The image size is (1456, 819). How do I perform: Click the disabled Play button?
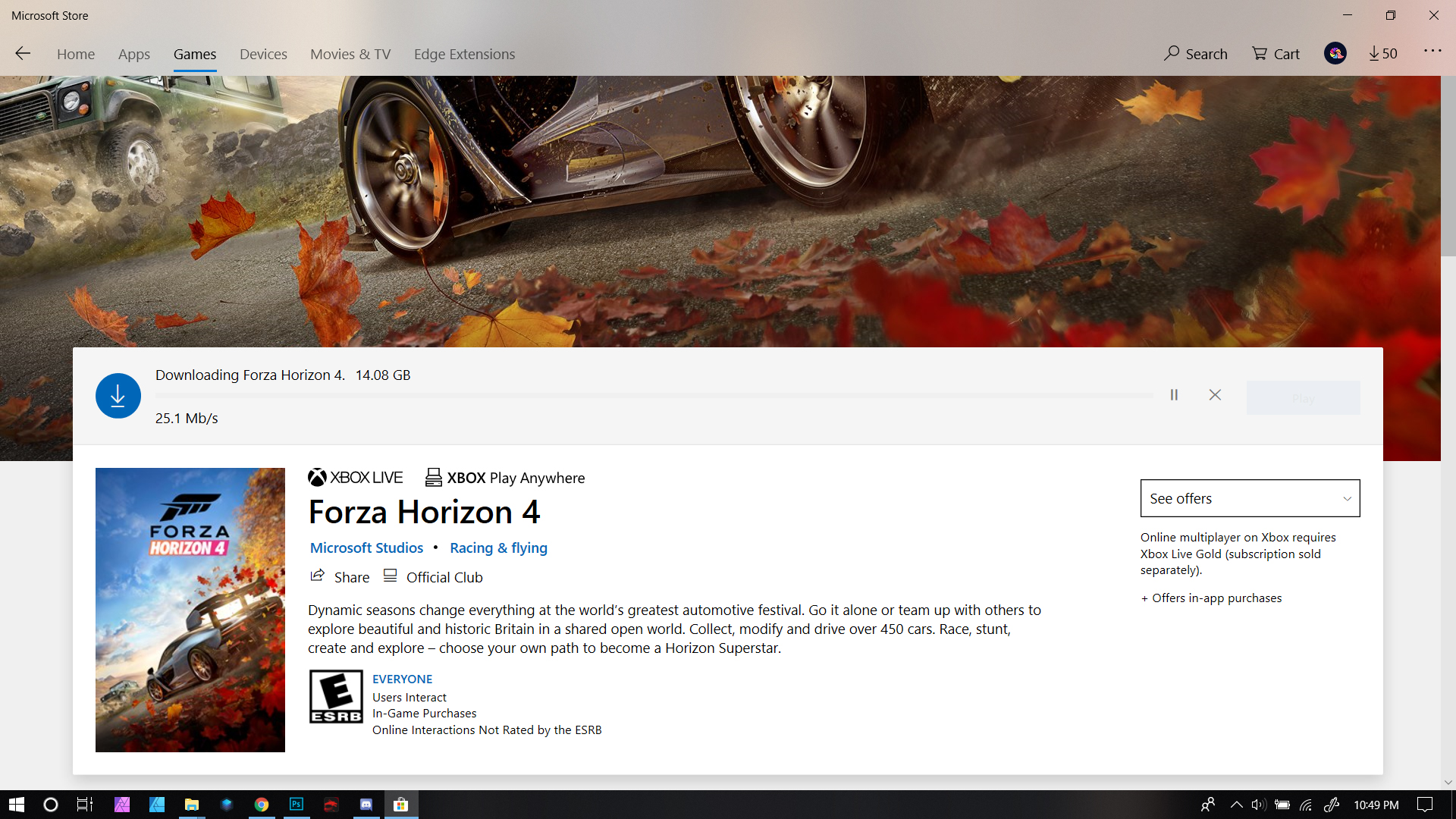click(1303, 397)
